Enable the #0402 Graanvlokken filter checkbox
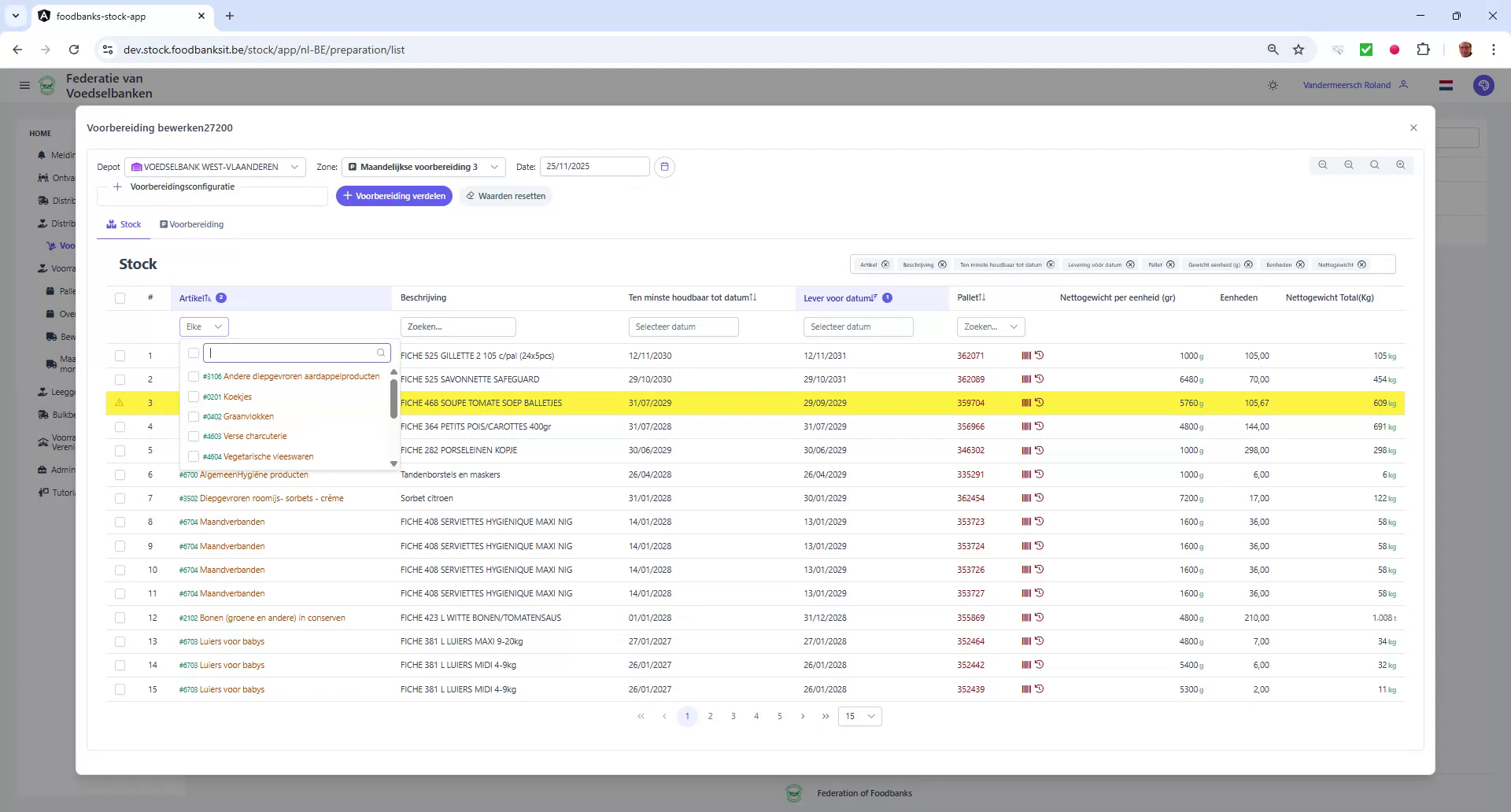The width and height of the screenshot is (1511, 812). (194, 416)
